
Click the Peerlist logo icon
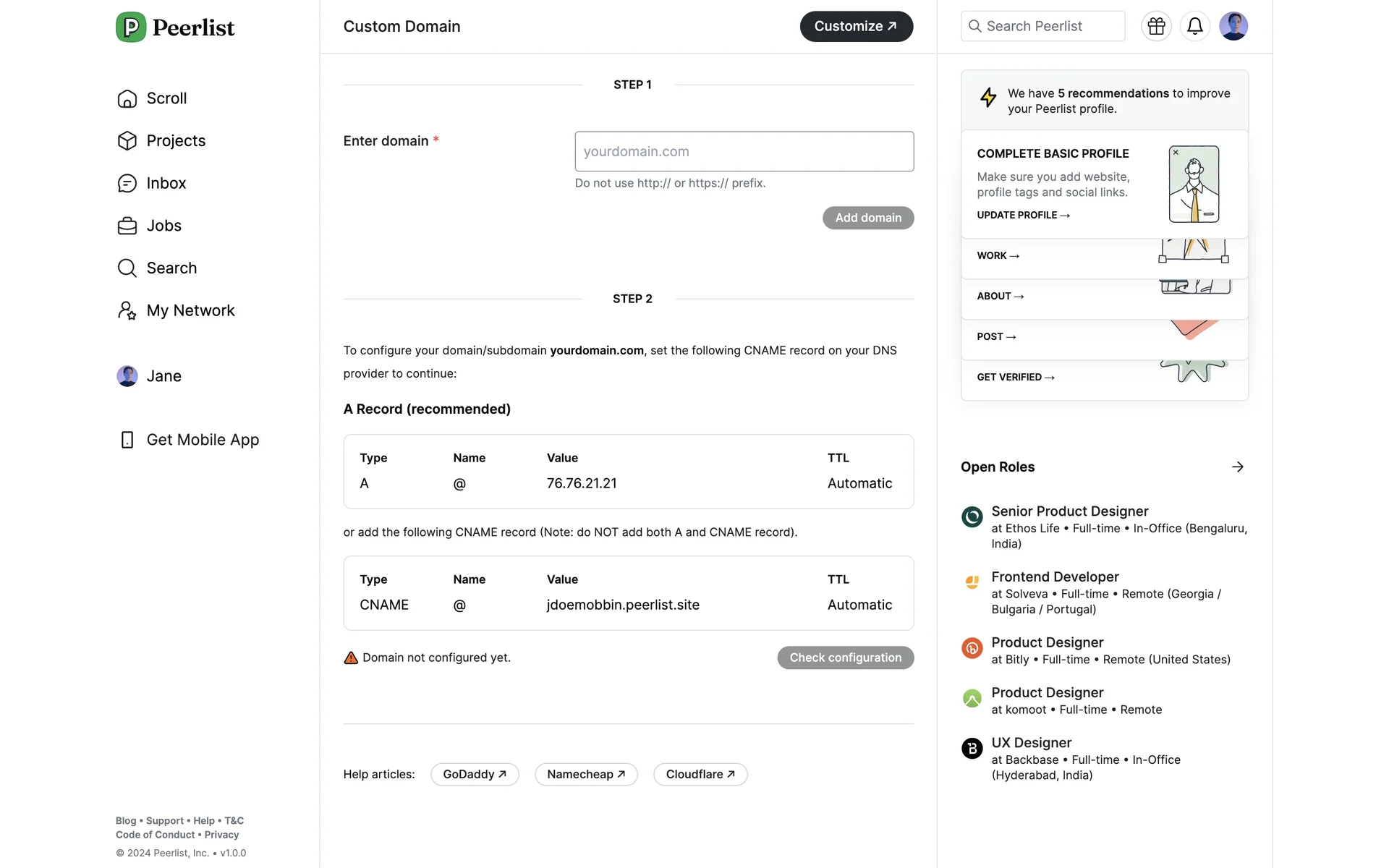(131, 27)
